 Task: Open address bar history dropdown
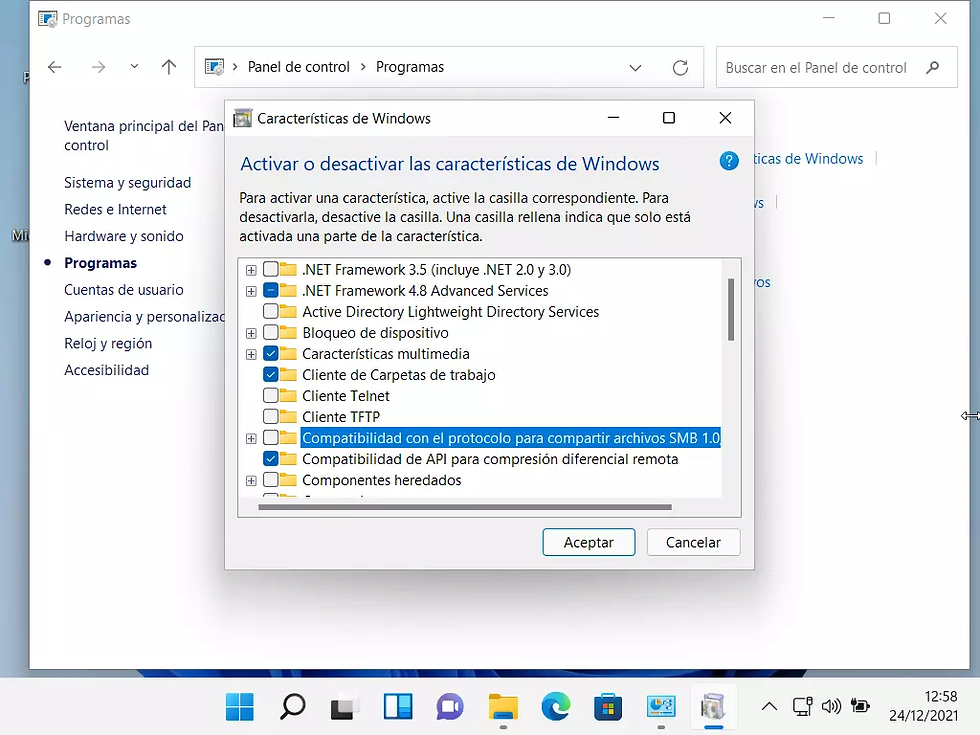pos(636,68)
